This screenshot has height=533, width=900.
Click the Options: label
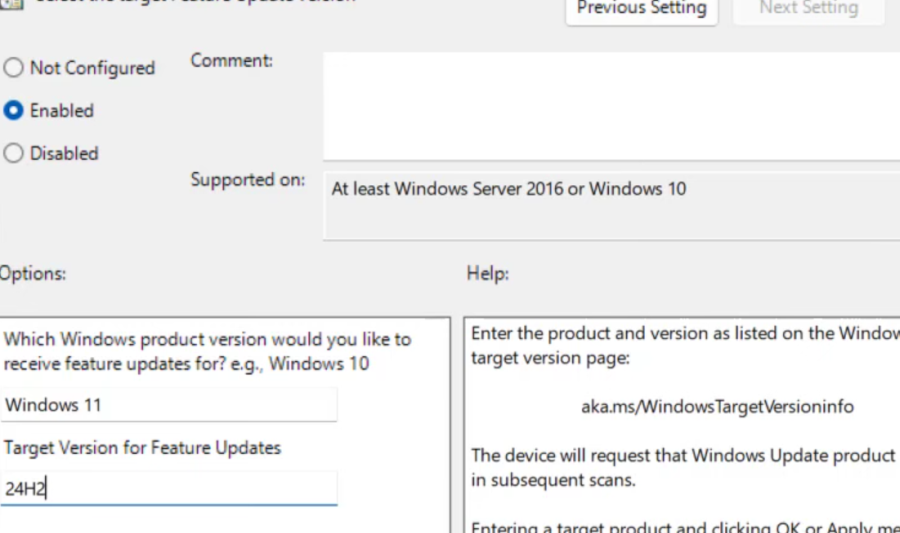coord(33,274)
